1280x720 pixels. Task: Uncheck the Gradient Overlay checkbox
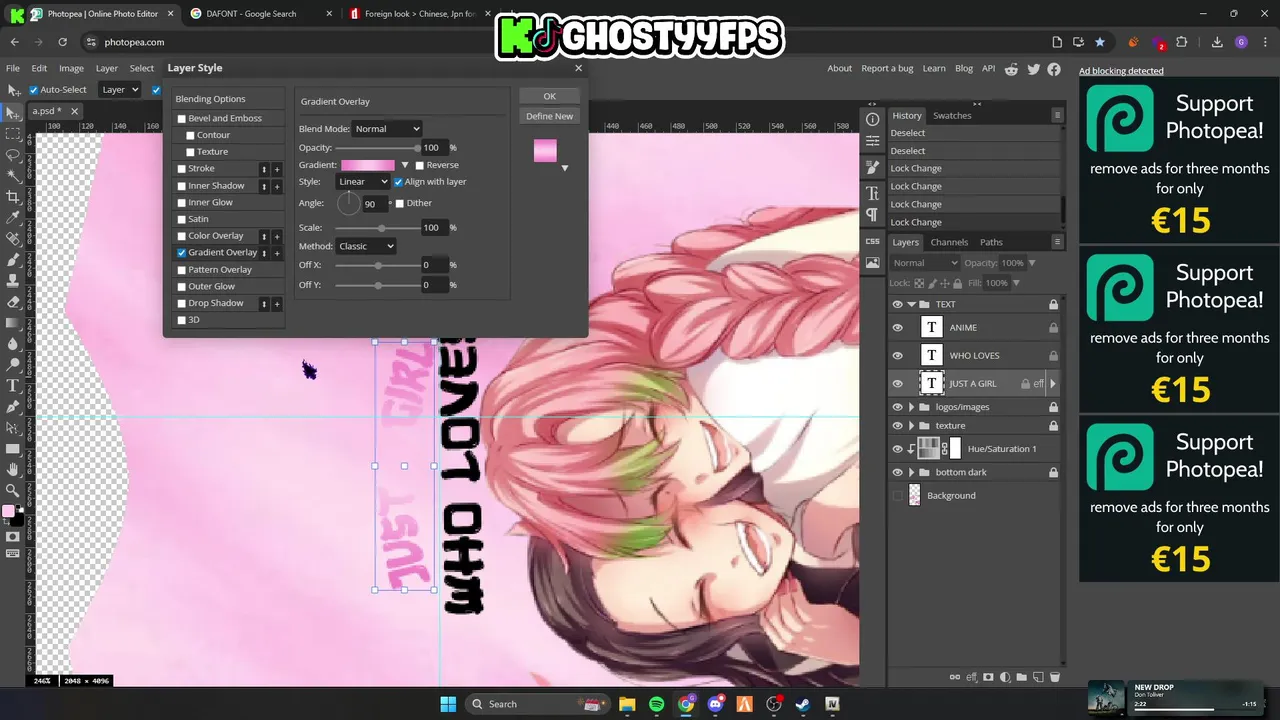click(181, 253)
